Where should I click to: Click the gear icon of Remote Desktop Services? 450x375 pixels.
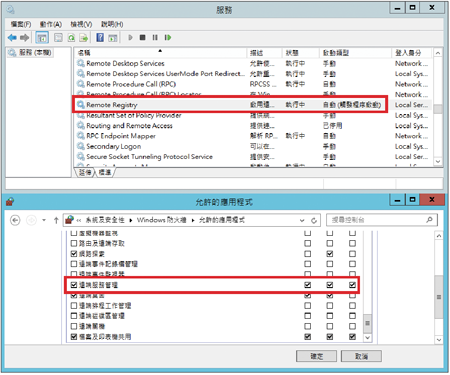point(81,63)
